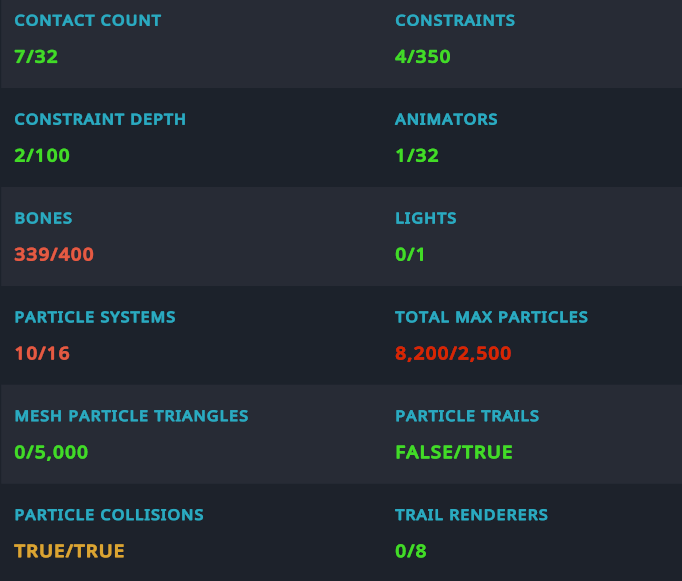
Task: Select the 2/100 constraint depth value
Action: click(42, 156)
